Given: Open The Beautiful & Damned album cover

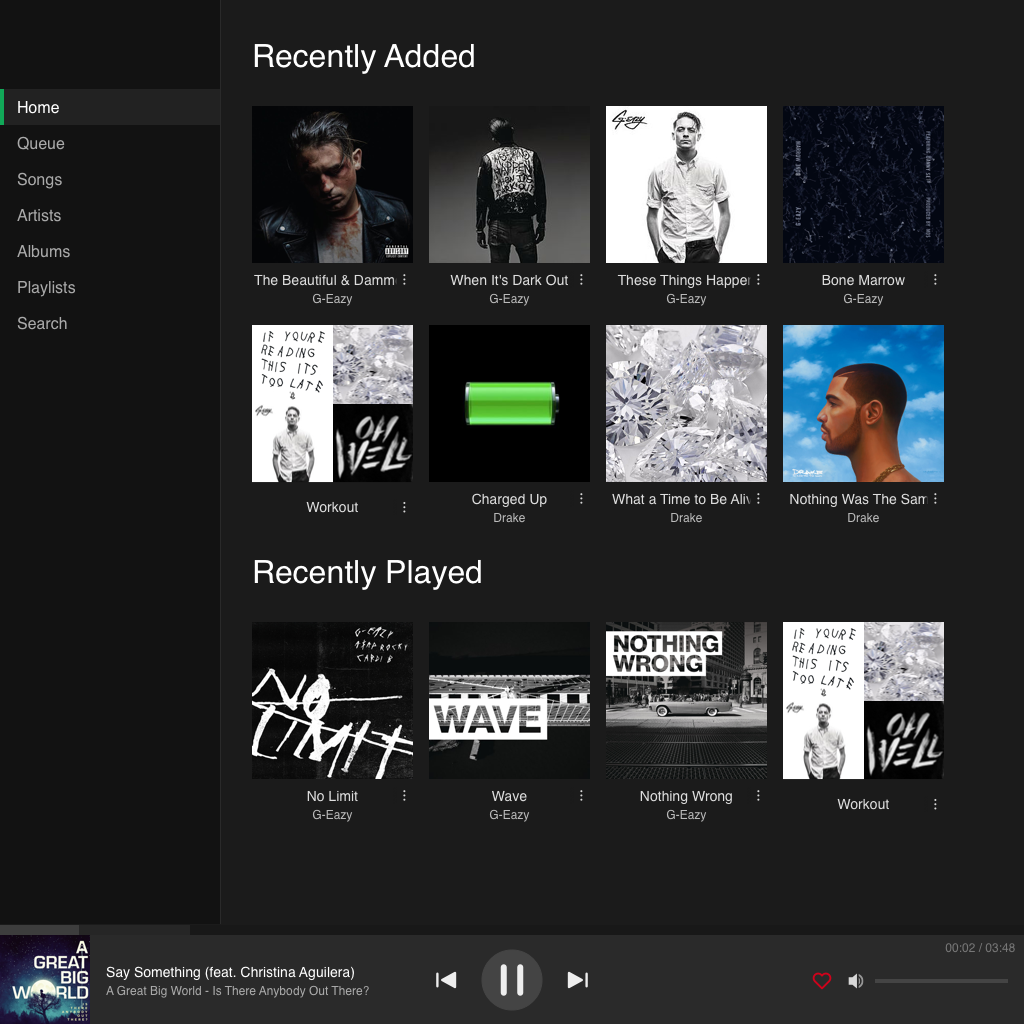Looking at the screenshot, I should coord(332,184).
